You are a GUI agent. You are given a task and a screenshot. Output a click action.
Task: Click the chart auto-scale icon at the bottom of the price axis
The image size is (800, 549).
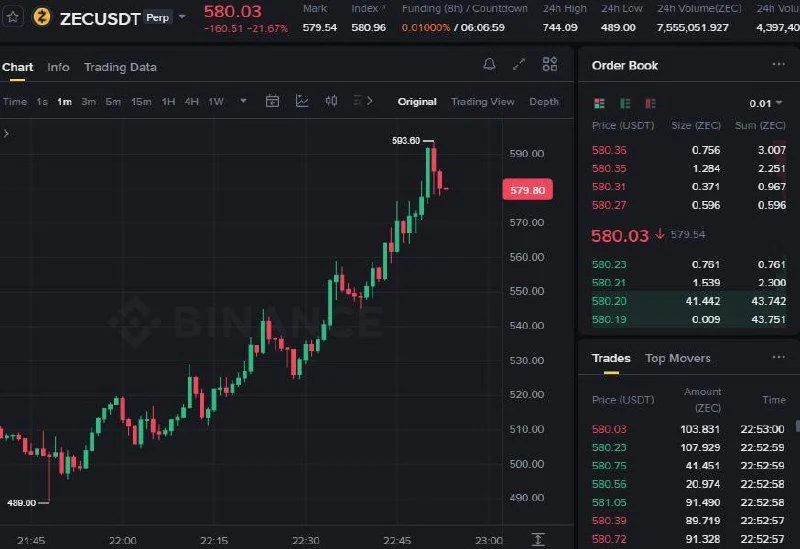point(538,539)
